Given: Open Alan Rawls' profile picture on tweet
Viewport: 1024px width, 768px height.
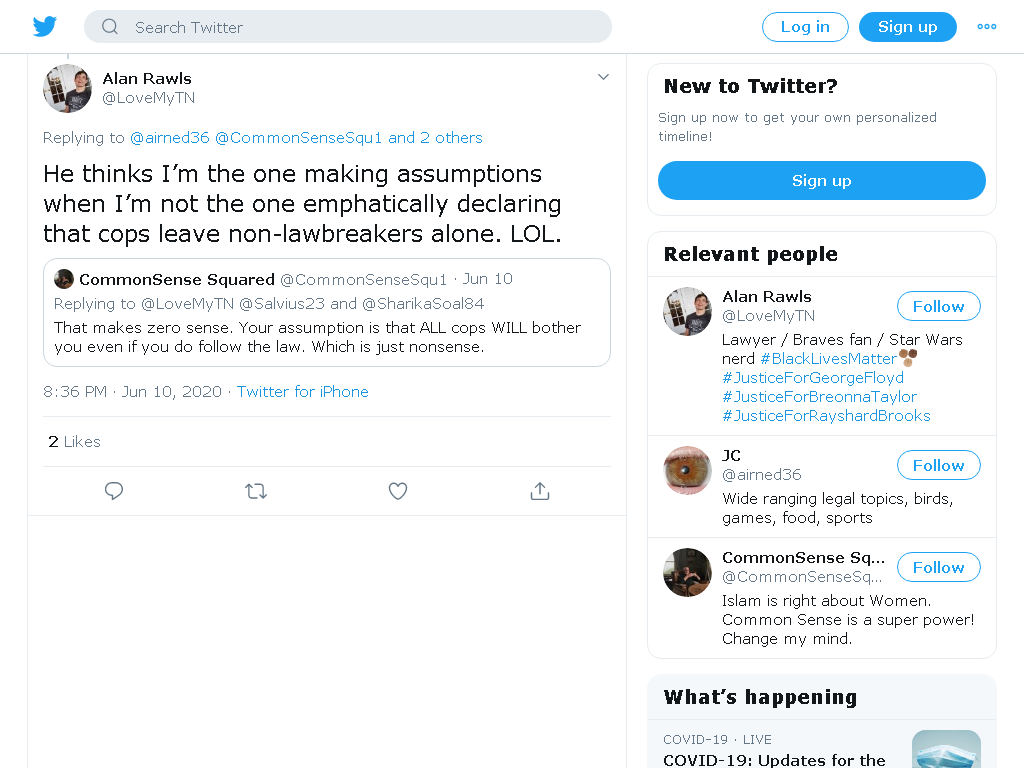Looking at the screenshot, I should 67,88.
